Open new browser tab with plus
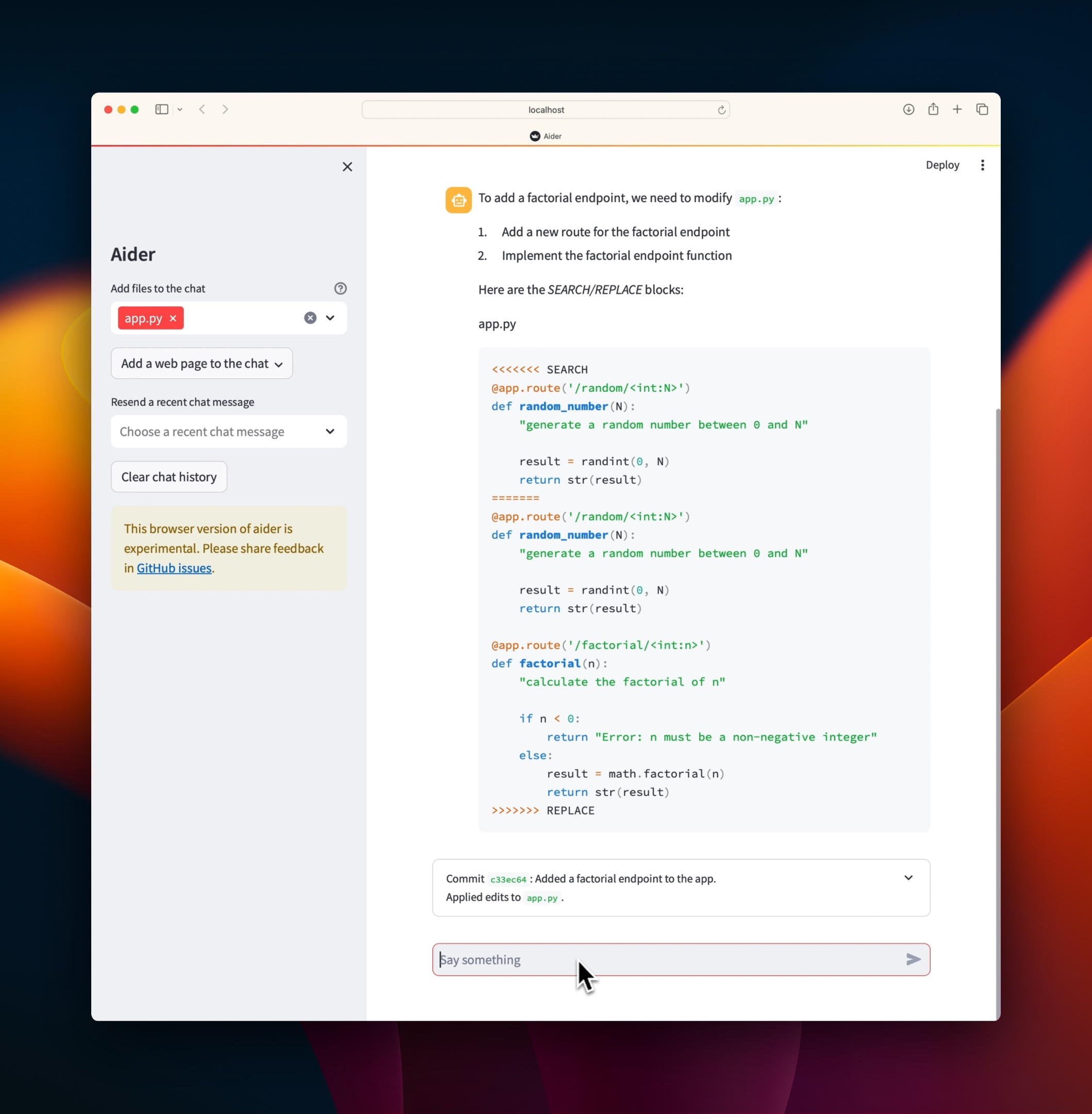The image size is (1092, 1114). point(957,109)
